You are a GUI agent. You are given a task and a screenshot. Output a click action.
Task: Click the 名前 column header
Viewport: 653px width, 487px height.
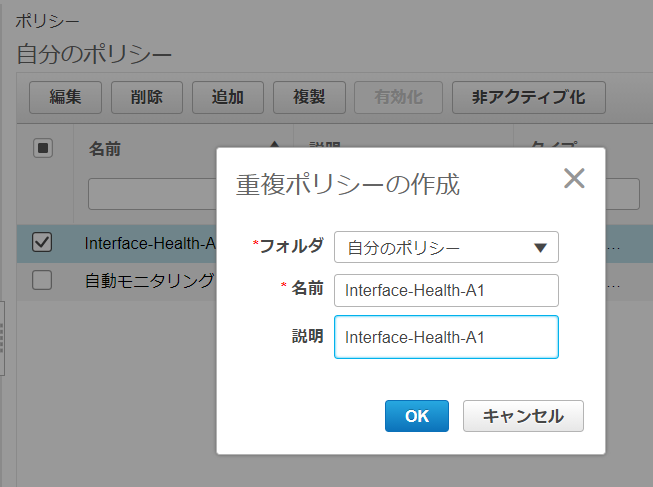[x=105, y=149]
